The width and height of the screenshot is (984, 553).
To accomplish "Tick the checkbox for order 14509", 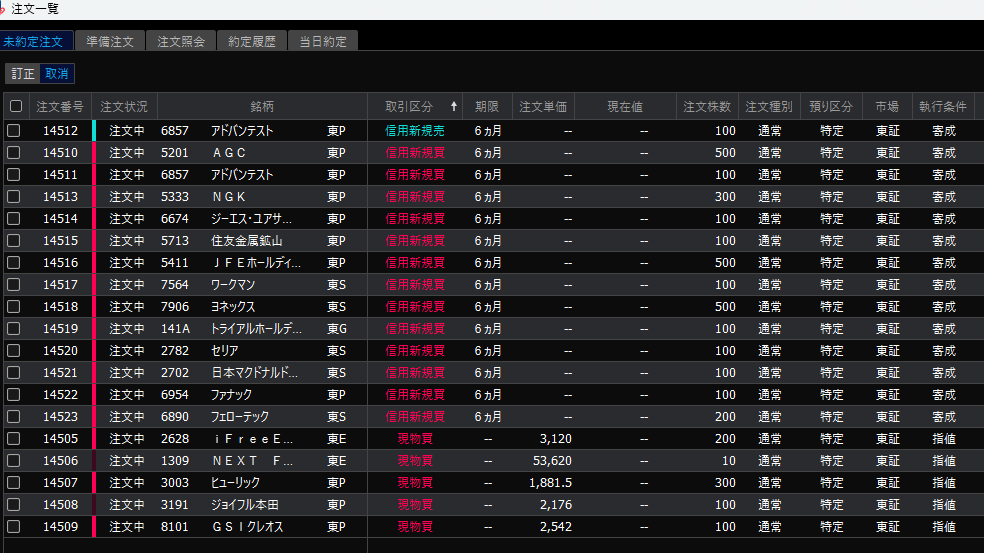I will [14, 527].
